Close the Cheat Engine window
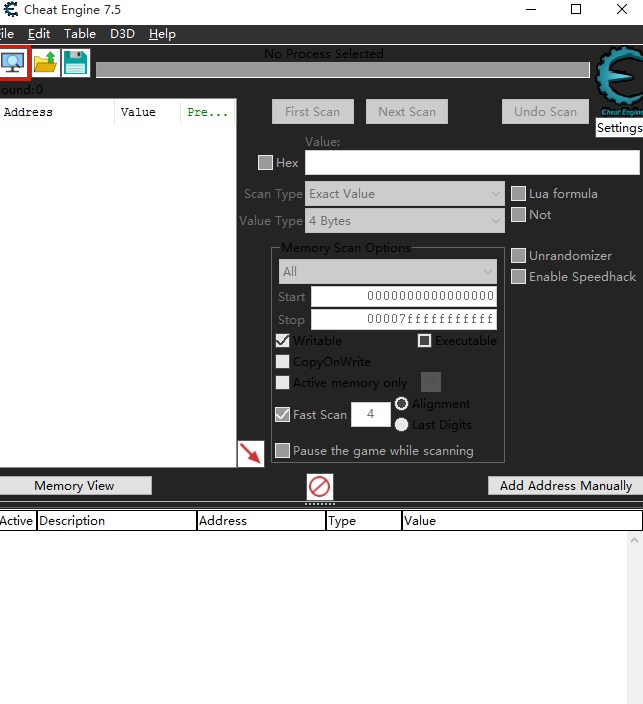 pyautogui.click(x=622, y=9)
